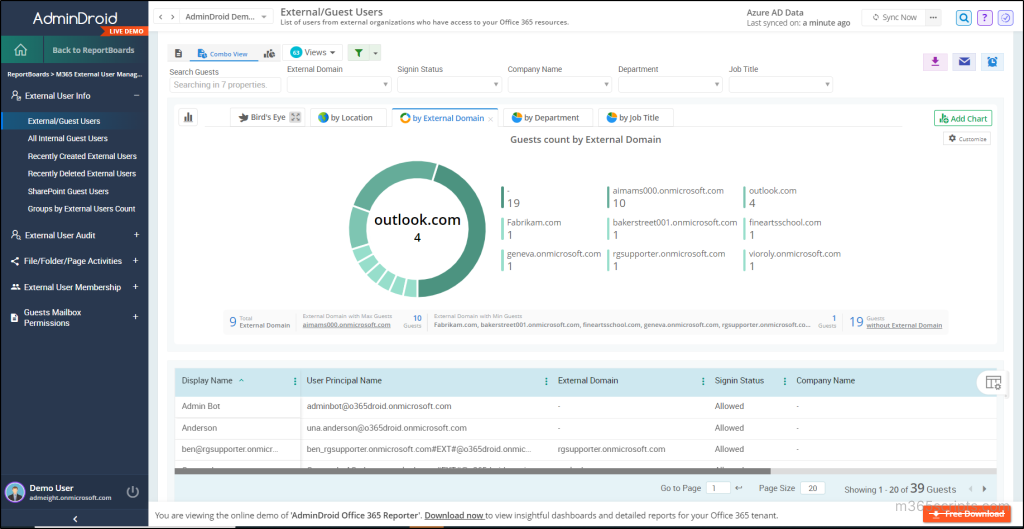Click the purple download/export icon

pos(935,62)
